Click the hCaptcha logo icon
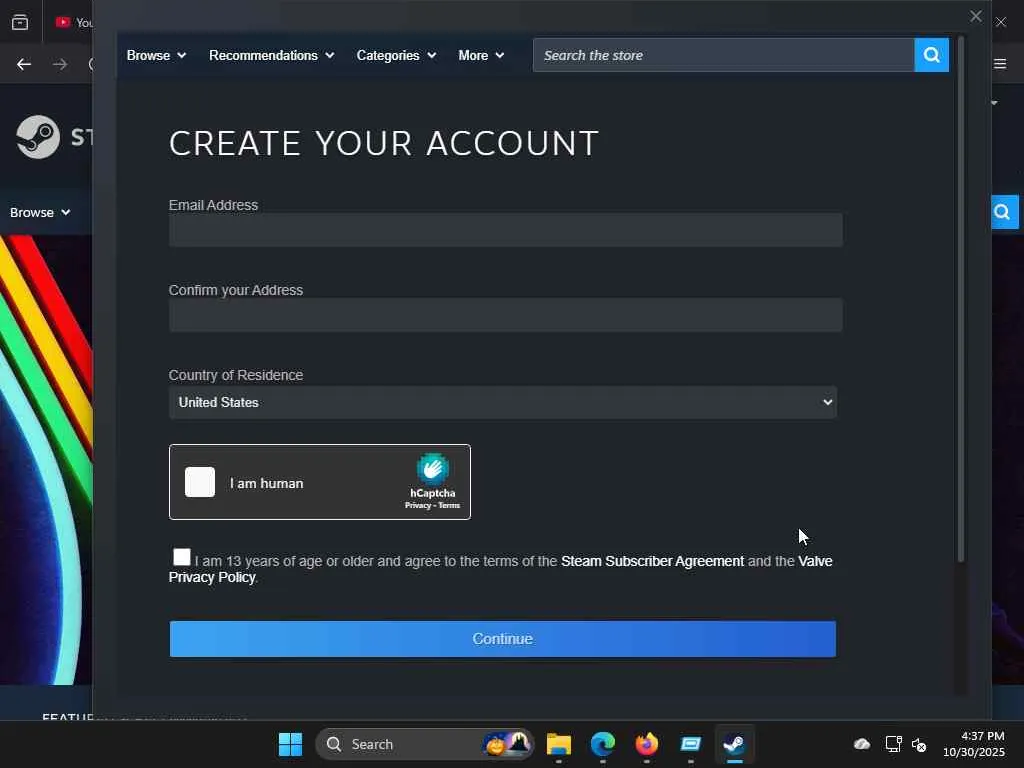 click(432, 469)
